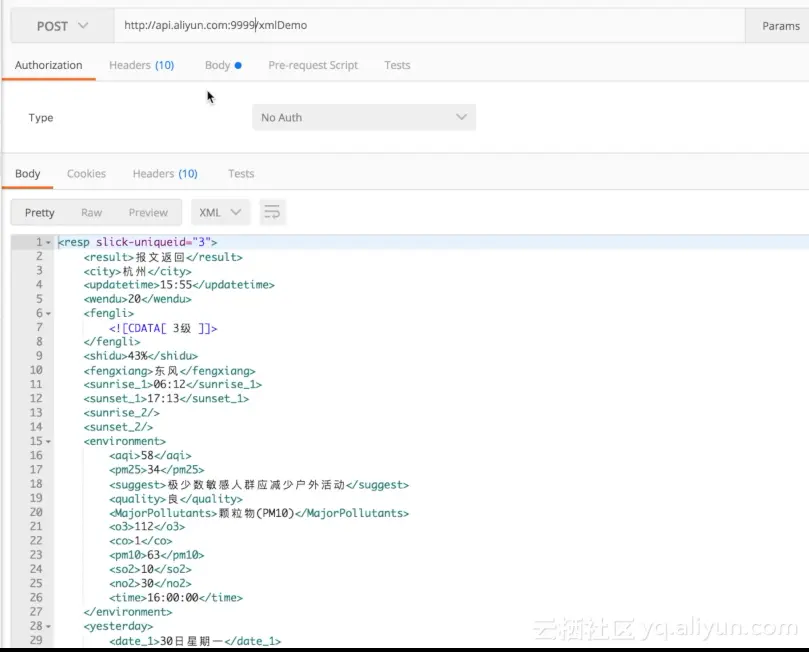
Task: Click the request URL input field
Action: 429,25
